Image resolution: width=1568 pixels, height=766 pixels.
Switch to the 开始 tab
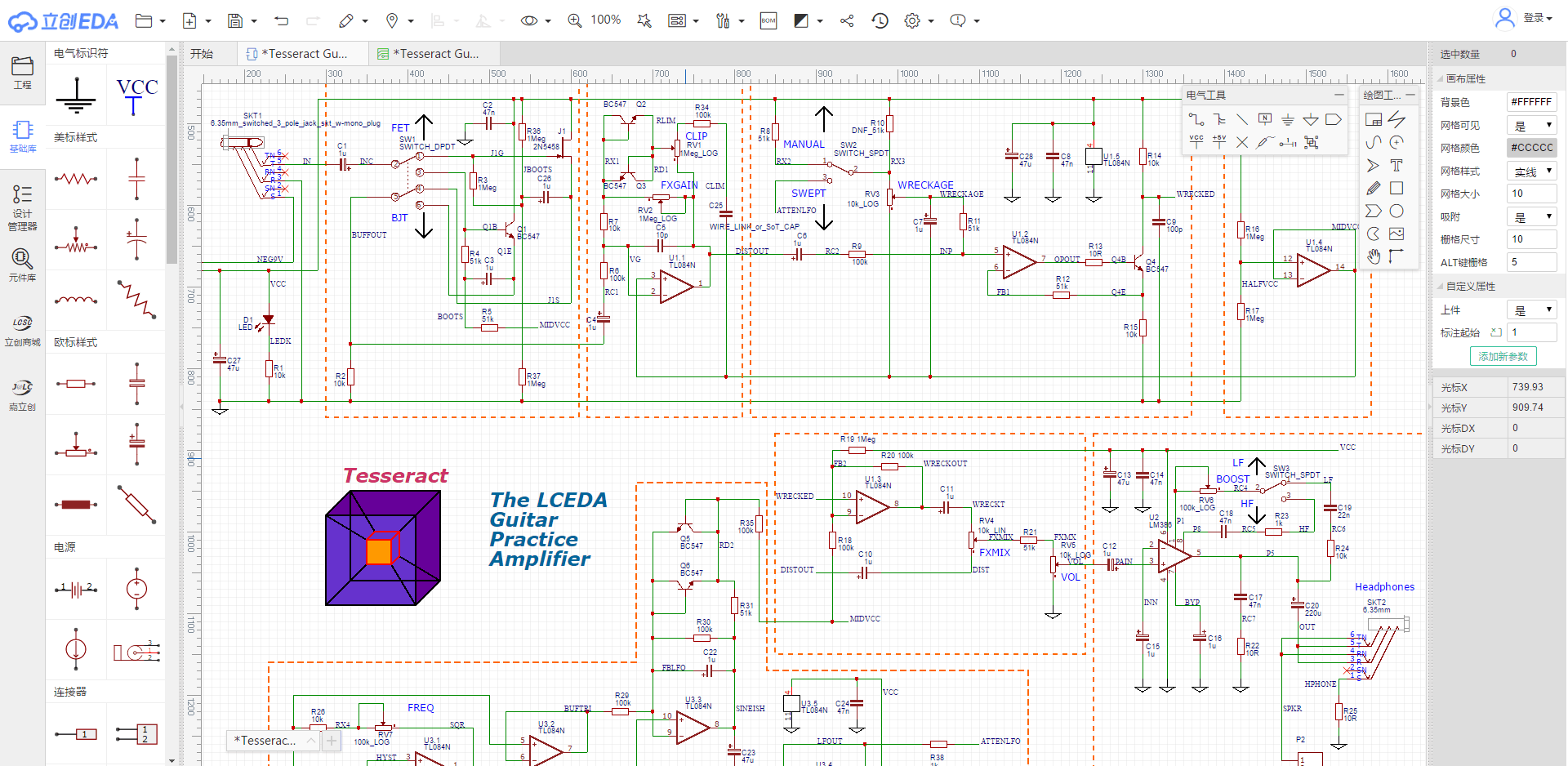coord(202,54)
